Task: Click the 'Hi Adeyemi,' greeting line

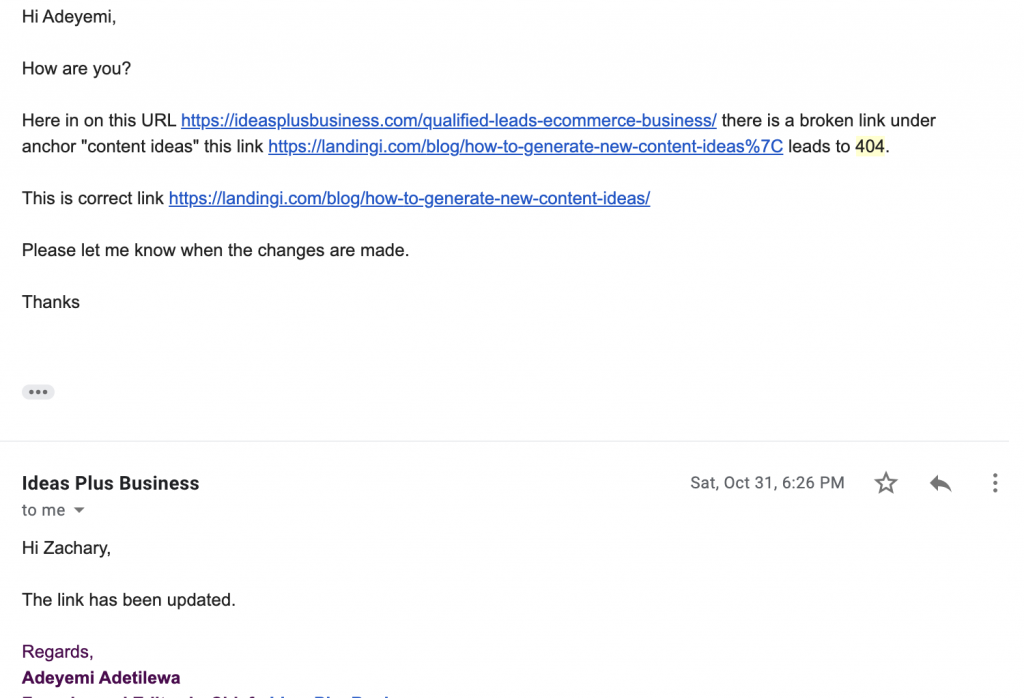Action: pos(69,16)
